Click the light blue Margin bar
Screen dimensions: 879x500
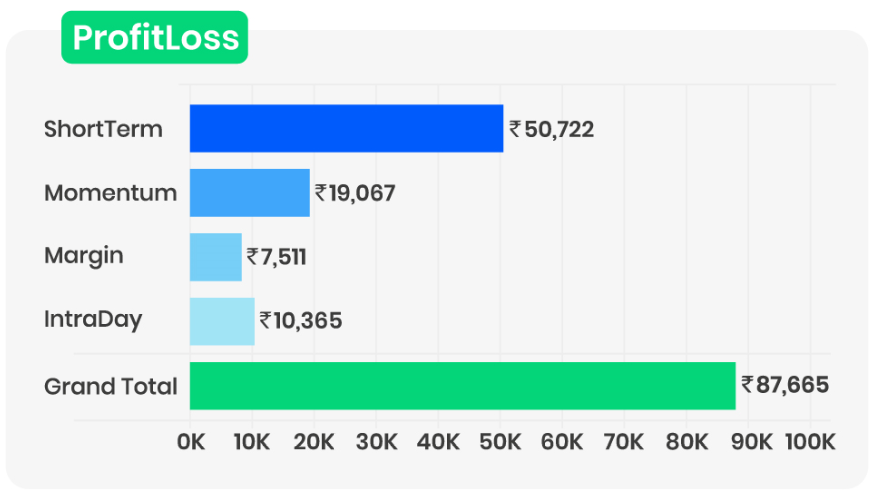(x=215, y=257)
